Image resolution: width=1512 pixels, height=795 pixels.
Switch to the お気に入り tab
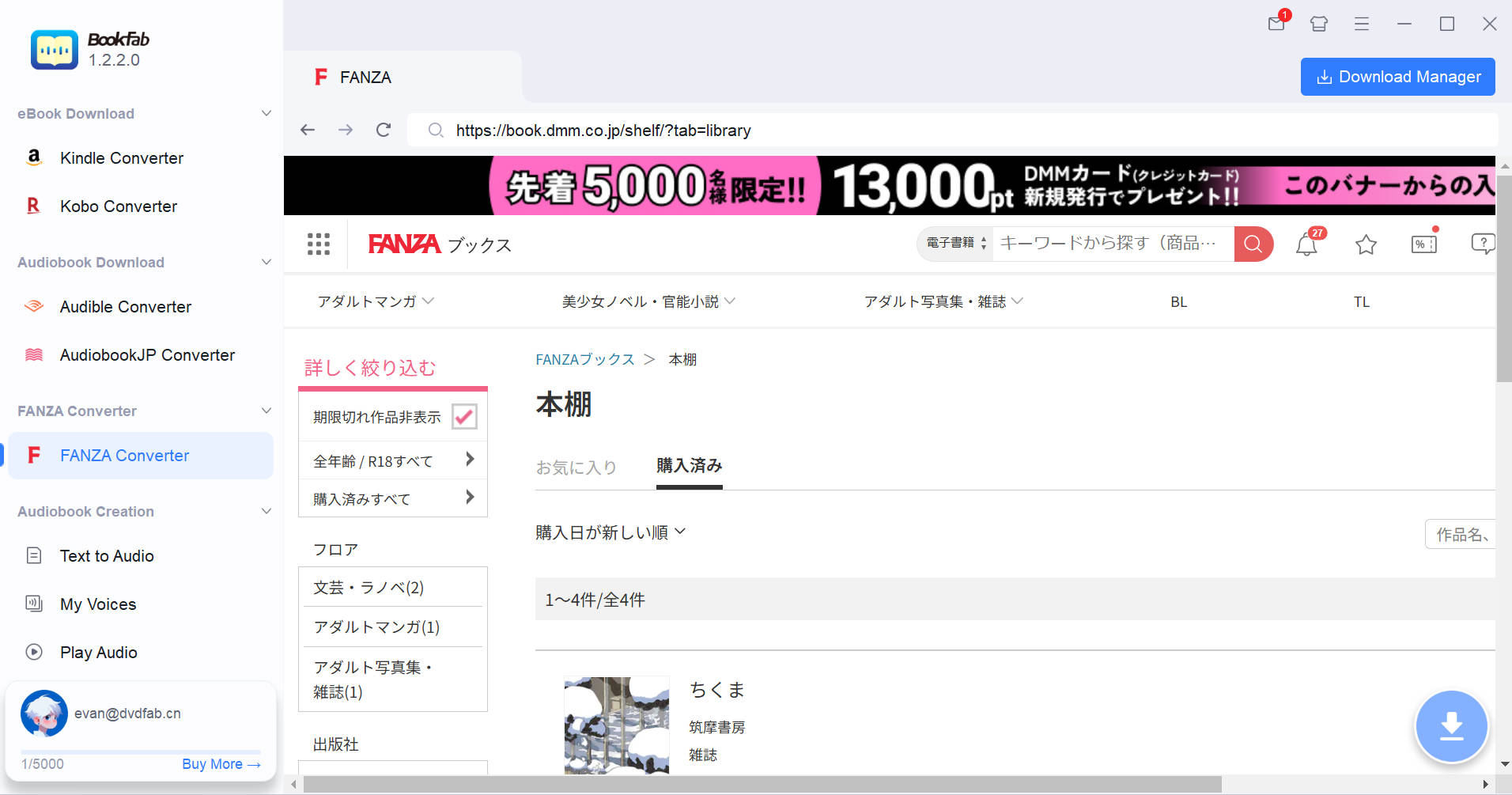[x=576, y=468]
